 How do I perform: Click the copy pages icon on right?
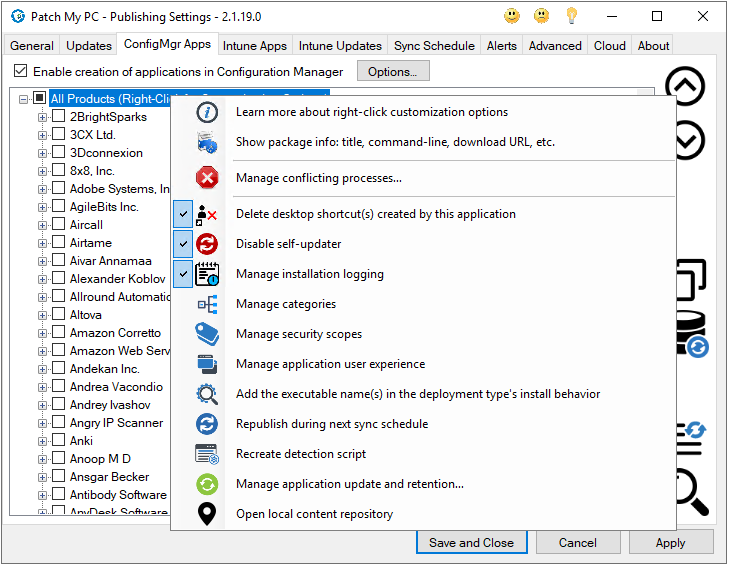click(x=691, y=279)
